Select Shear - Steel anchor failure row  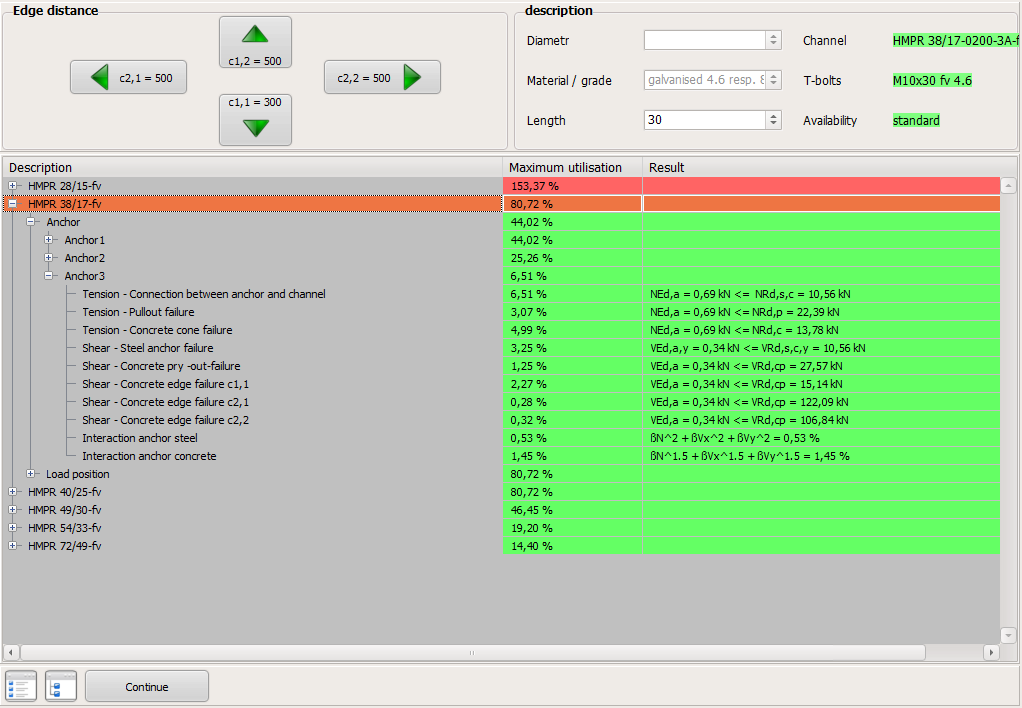(x=501, y=348)
